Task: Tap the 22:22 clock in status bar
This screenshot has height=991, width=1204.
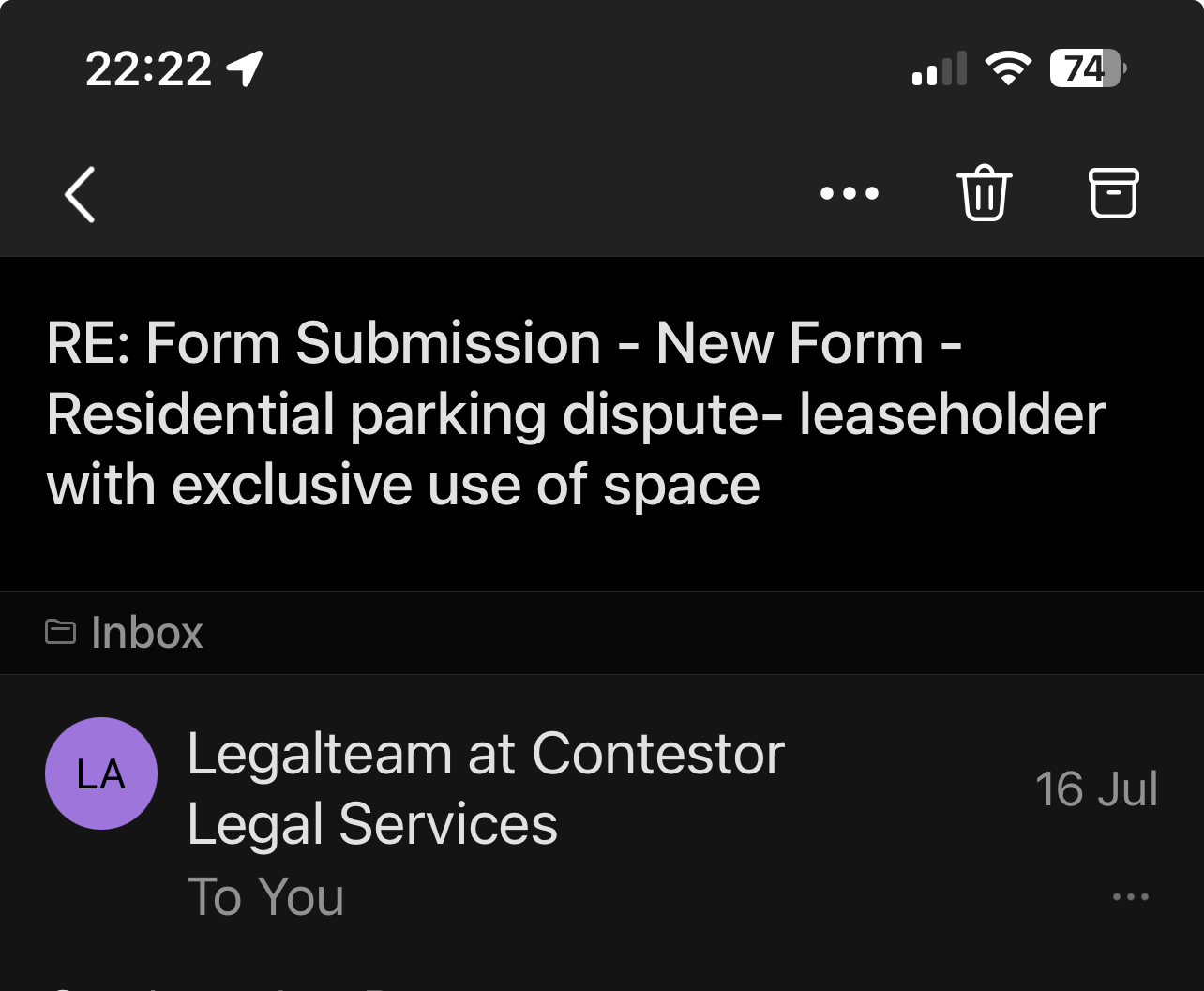Action: (x=148, y=69)
